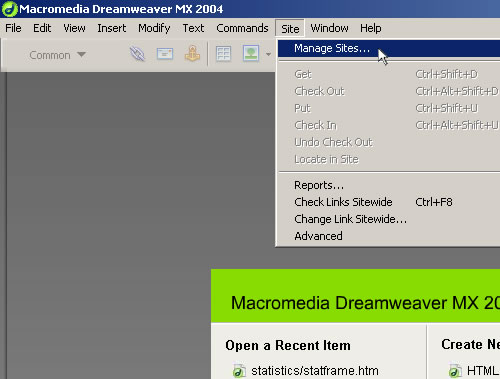
Task: Open the Edit menu
Action: [x=42, y=28]
